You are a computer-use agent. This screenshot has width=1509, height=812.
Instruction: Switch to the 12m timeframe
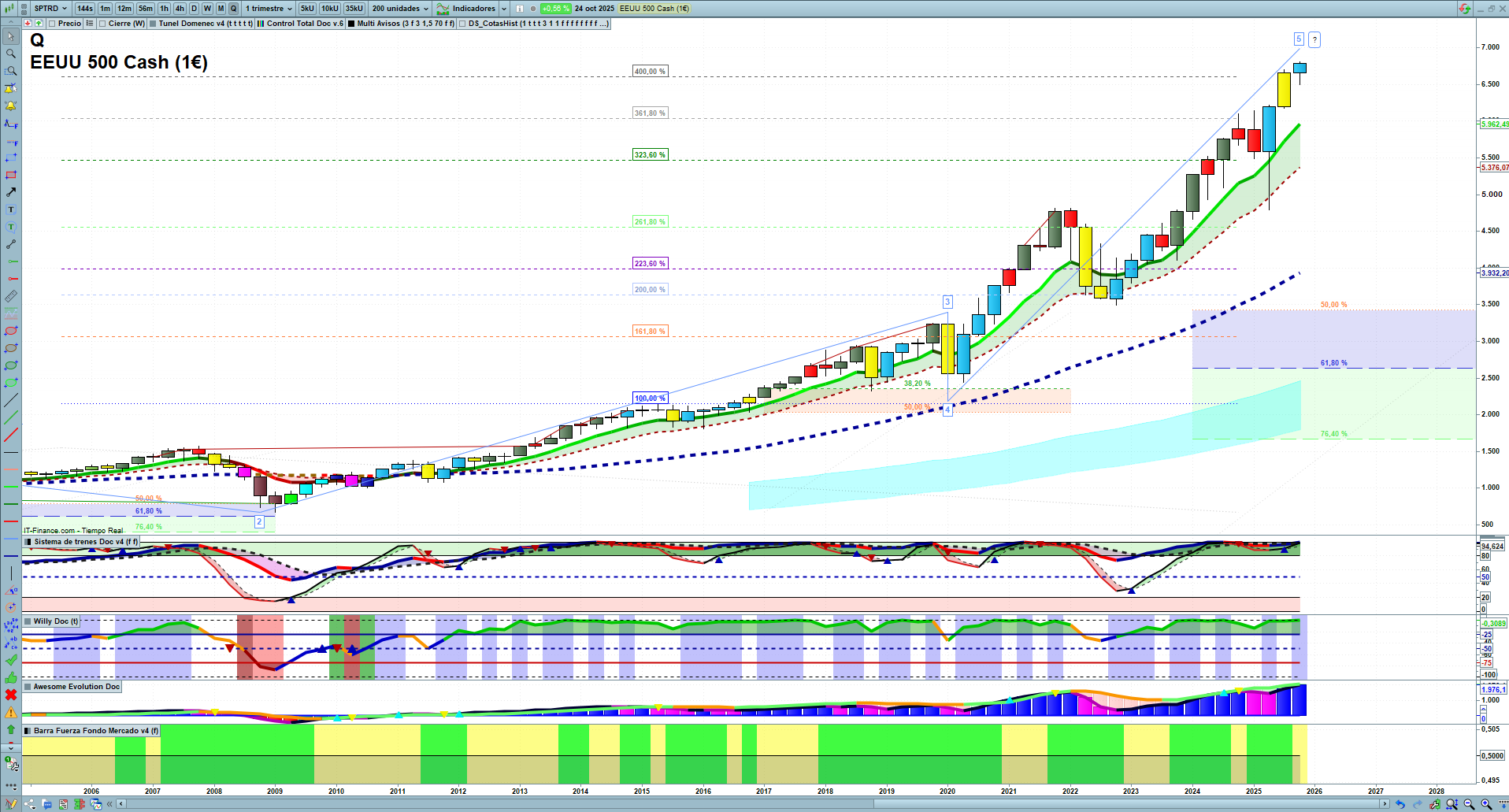tap(124, 9)
